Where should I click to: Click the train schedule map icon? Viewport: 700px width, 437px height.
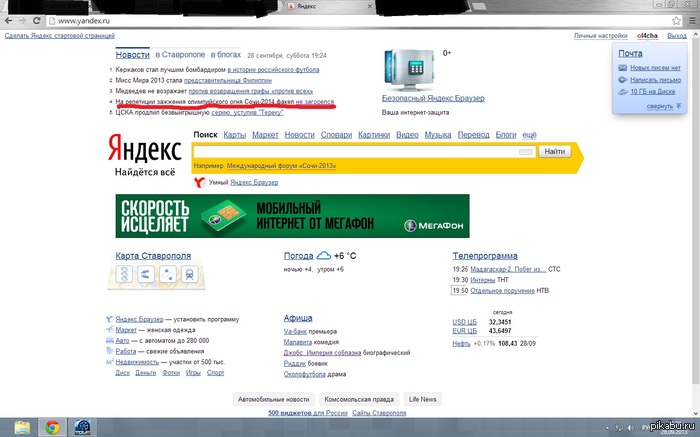[x=188, y=273]
